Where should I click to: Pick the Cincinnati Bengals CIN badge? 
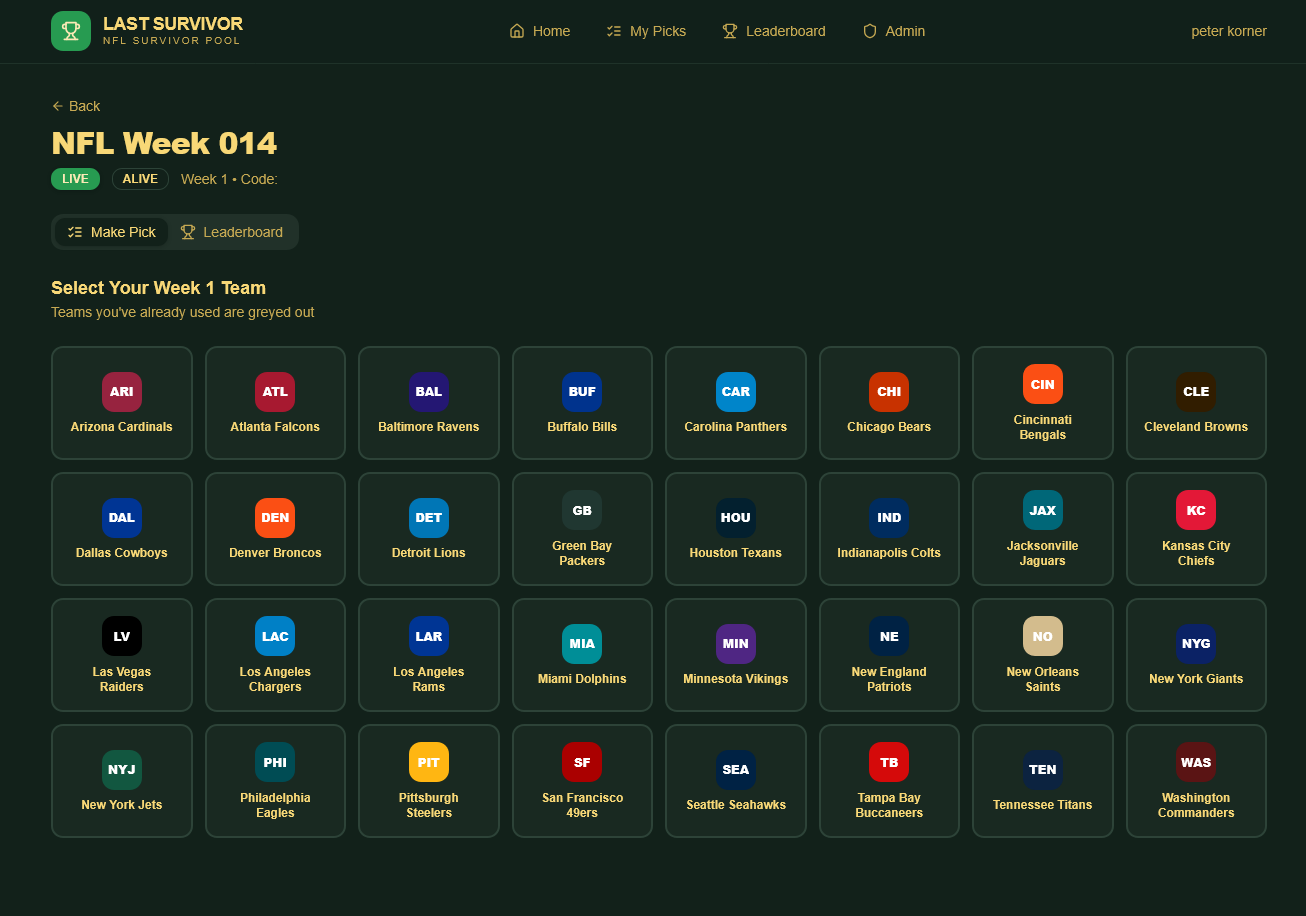point(1042,384)
